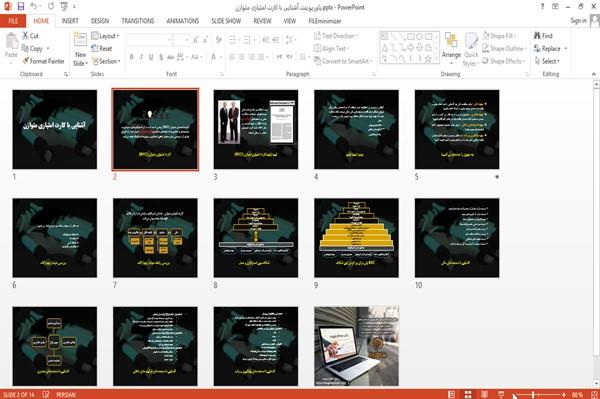Click the Undo arrow icon
The height and width of the screenshot is (399, 600).
(x=34, y=6)
